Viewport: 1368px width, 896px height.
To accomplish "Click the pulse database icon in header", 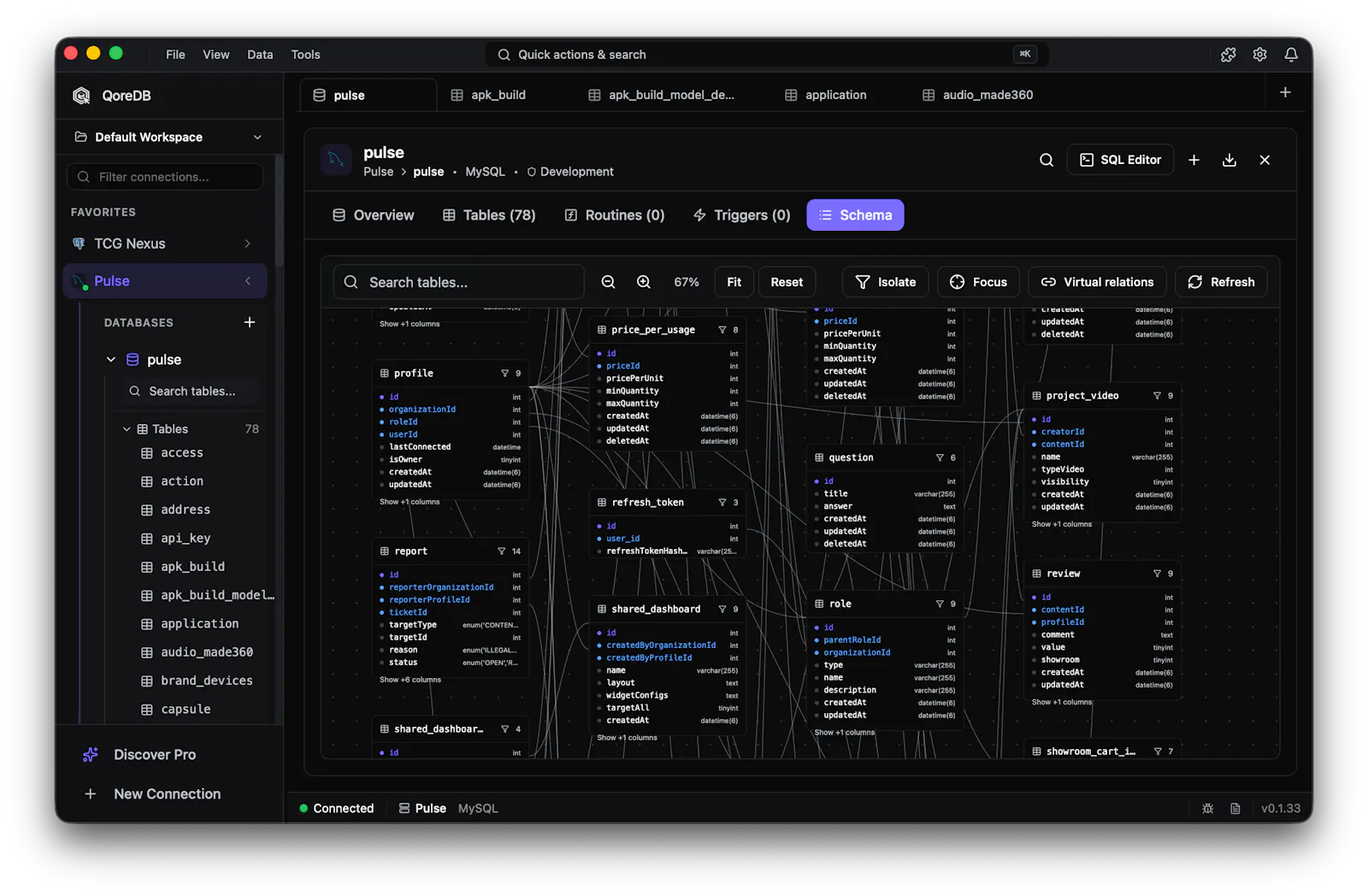I will pyautogui.click(x=336, y=160).
